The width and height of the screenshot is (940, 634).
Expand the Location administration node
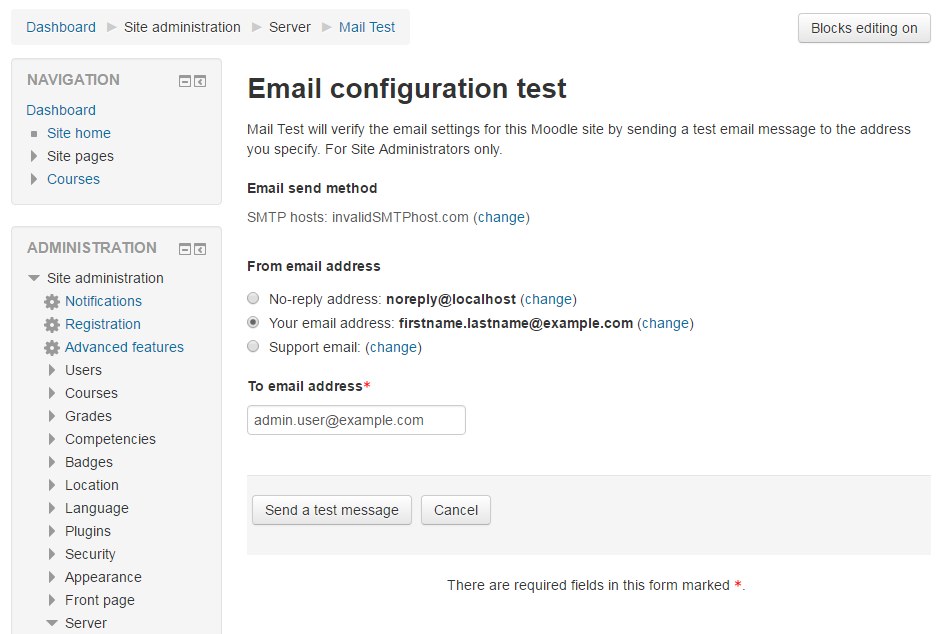[52, 485]
